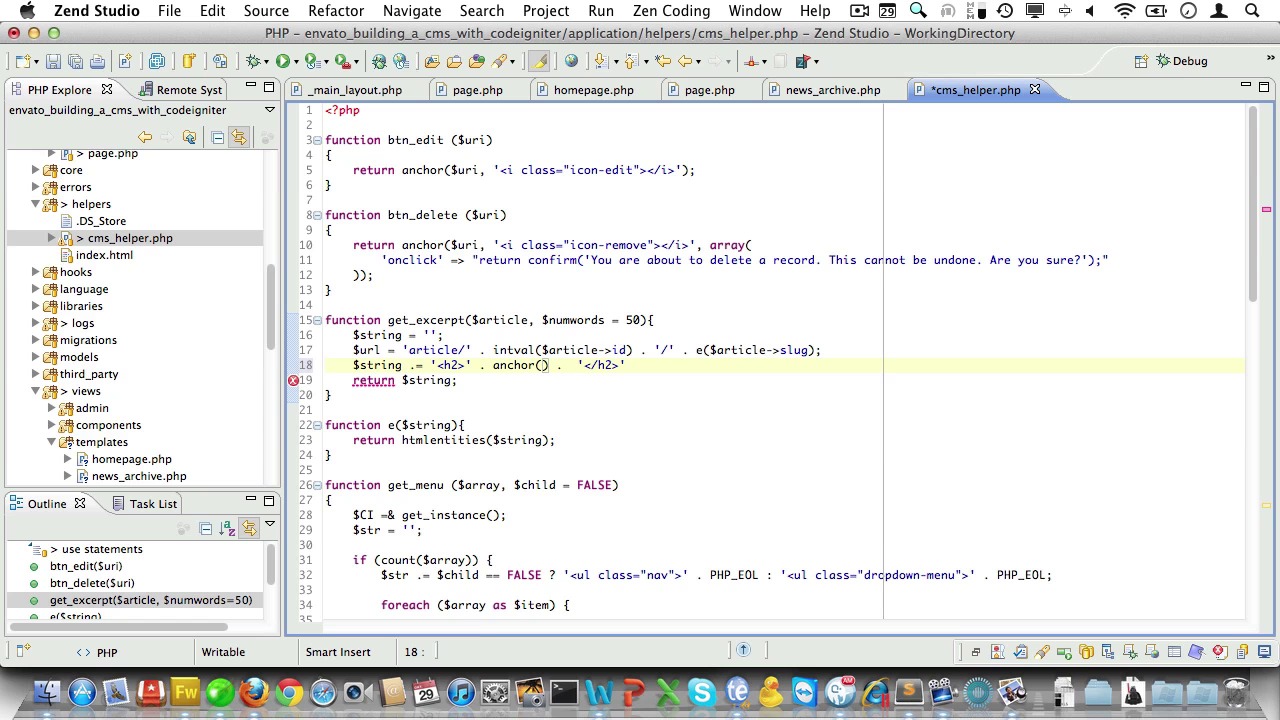This screenshot has width=1280, height=720.
Task: Select index.html in helpers folder
Action: 104,255
